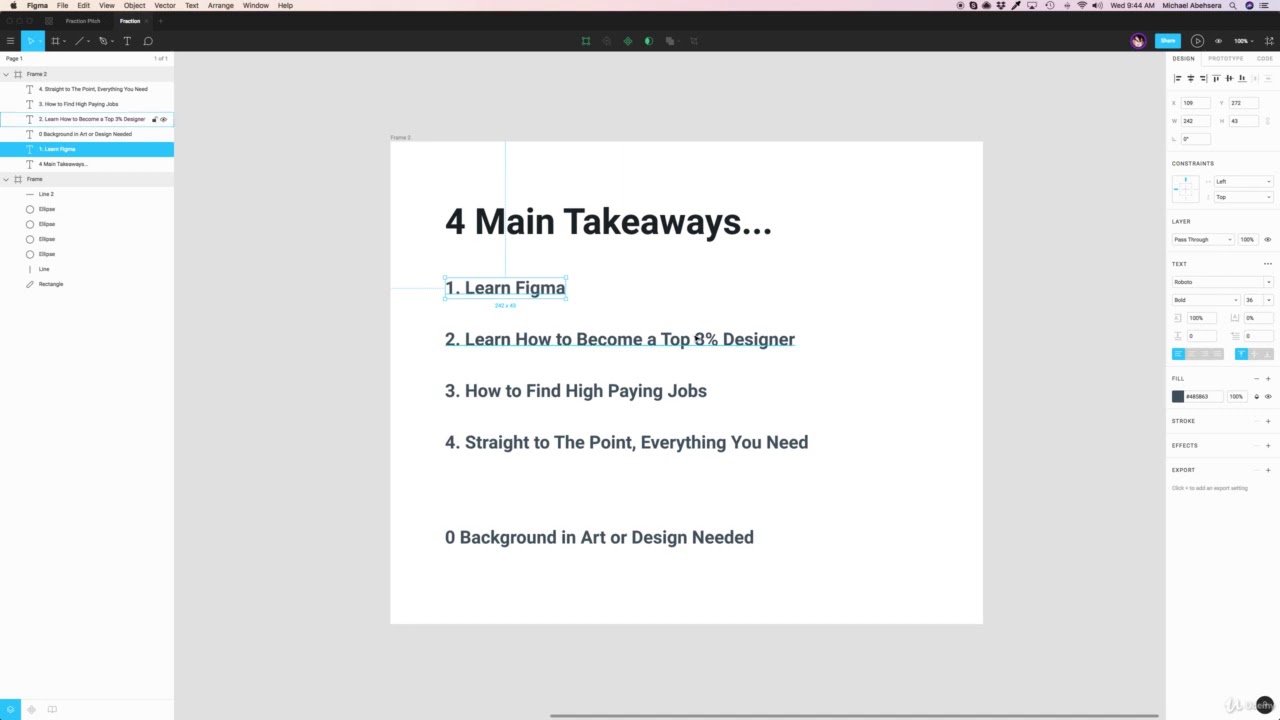Viewport: 1280px width, 720px height.
Task: Align selection to top edge
Action: coord(1216,78)
